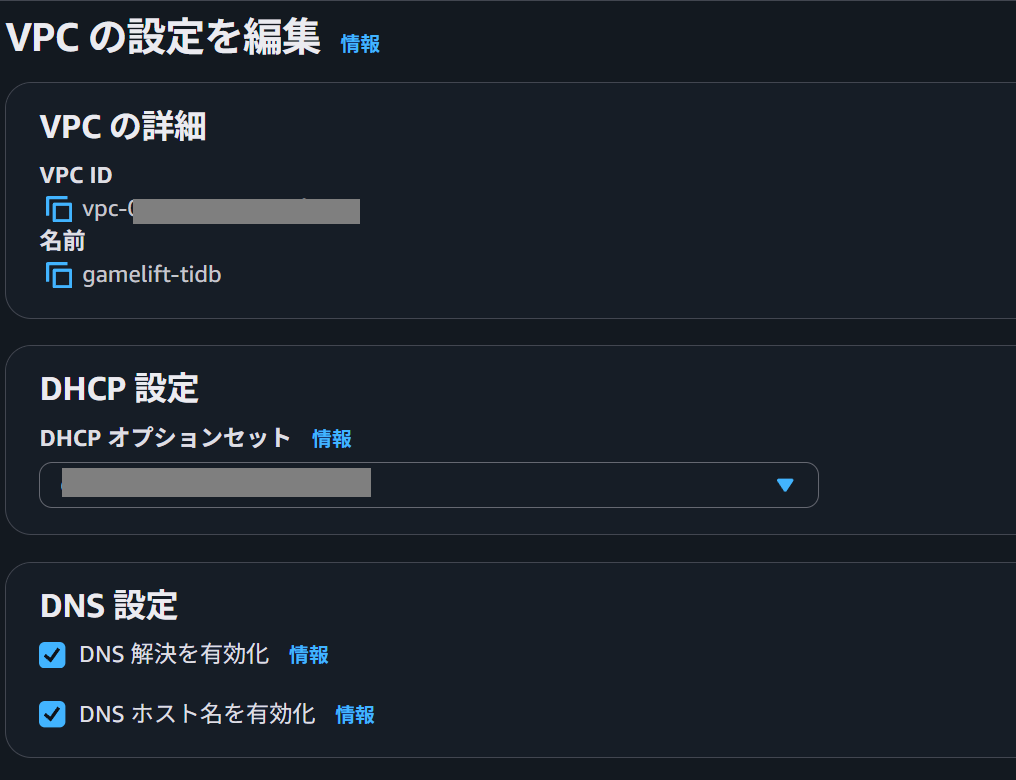Select the gamelift-tidb name text

(x=152, y=275)
